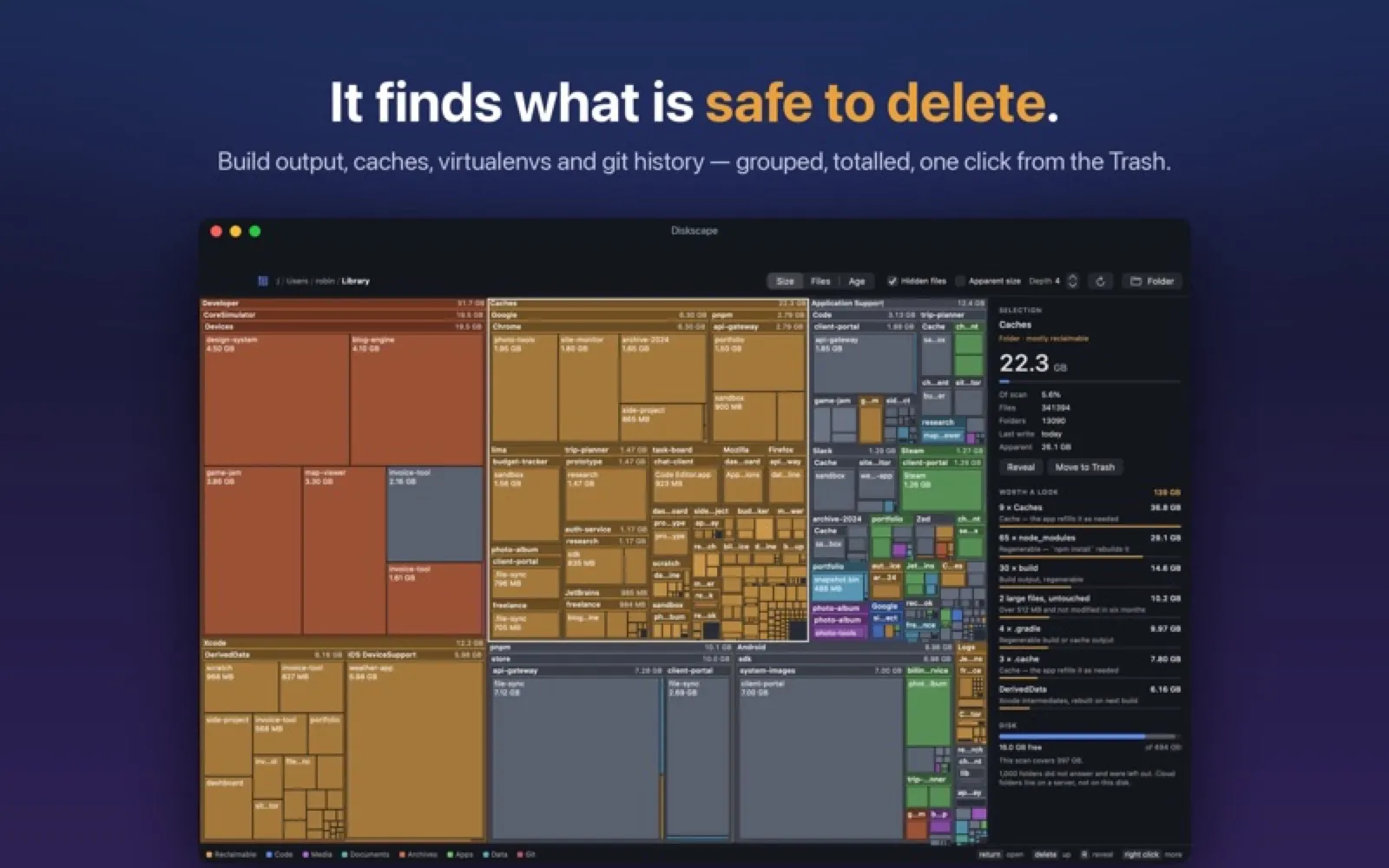The image size is (1389, 868).
Task: Click the Code legend entry
Action: [x=280, y=855]
